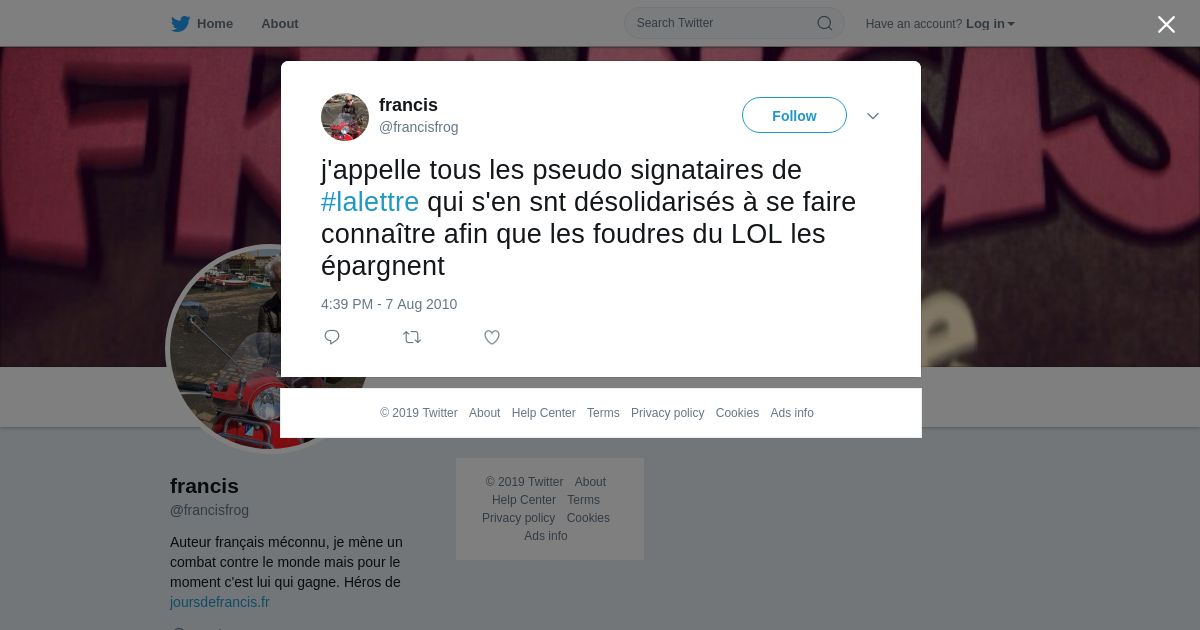Open Privacy policy in the modal footer
Screen dimensions: 1200x630
tap(668, 413)
